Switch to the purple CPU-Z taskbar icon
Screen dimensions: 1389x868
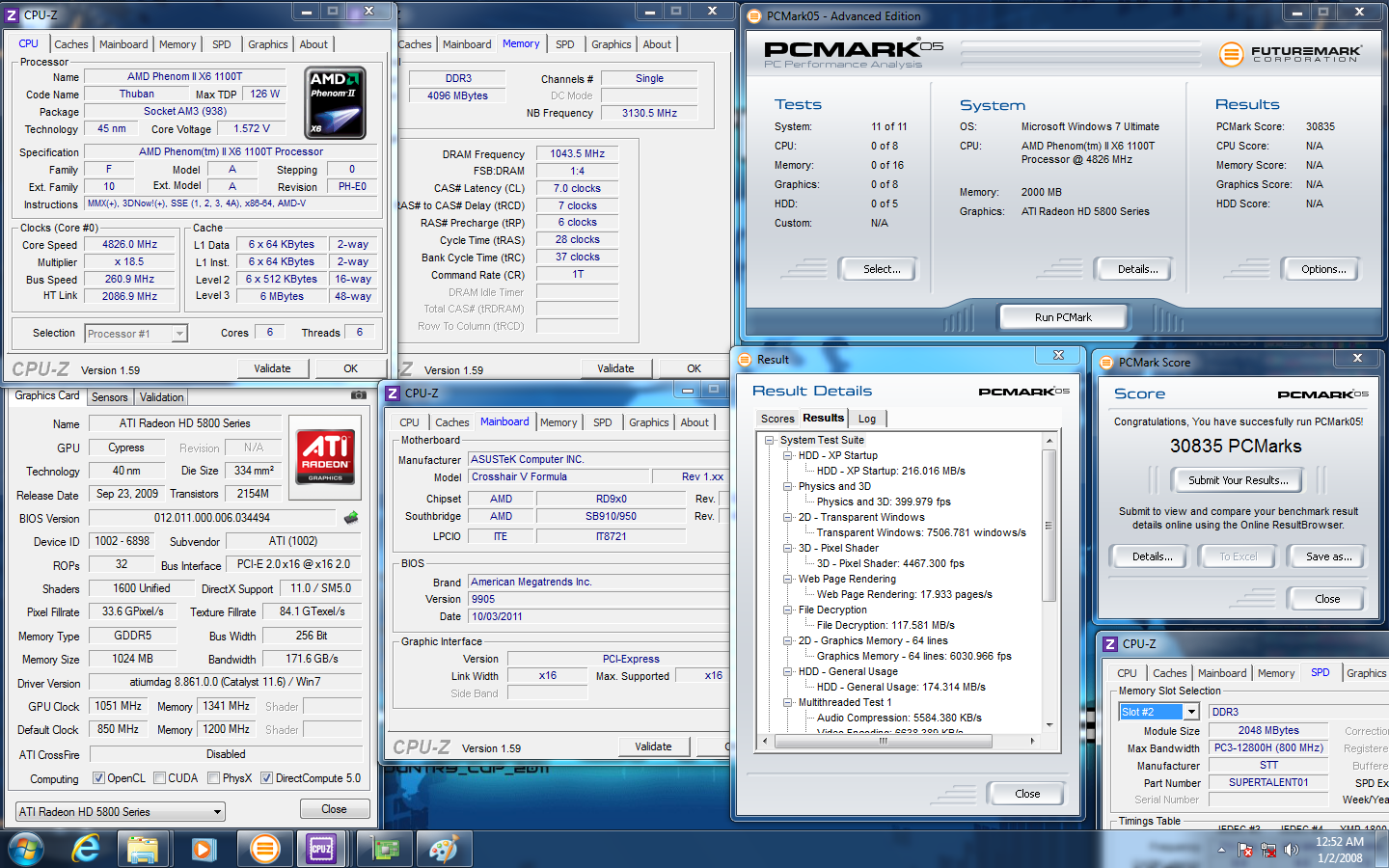[321, 849]
